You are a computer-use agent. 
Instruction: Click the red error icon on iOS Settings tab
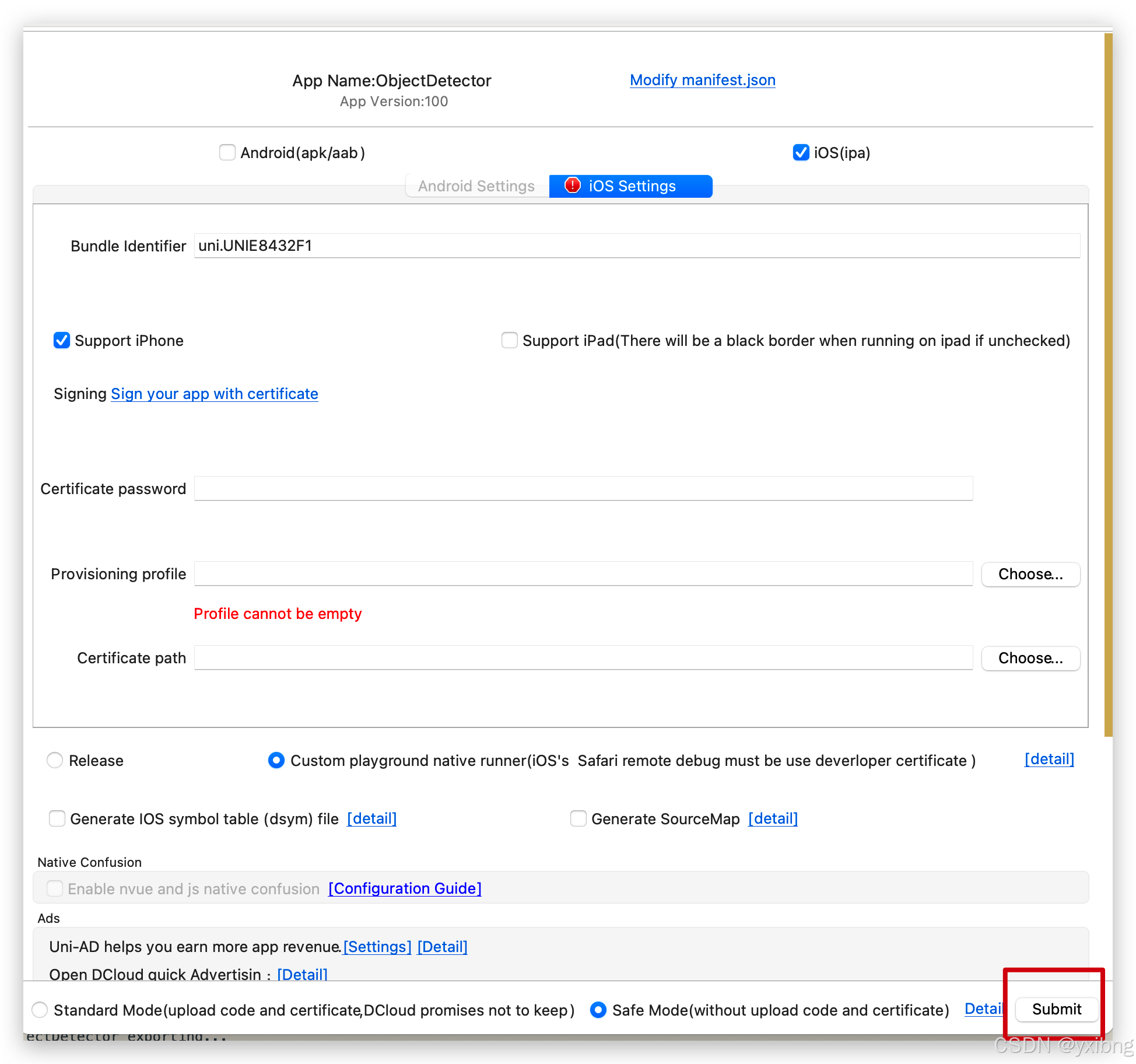point(573,185)
